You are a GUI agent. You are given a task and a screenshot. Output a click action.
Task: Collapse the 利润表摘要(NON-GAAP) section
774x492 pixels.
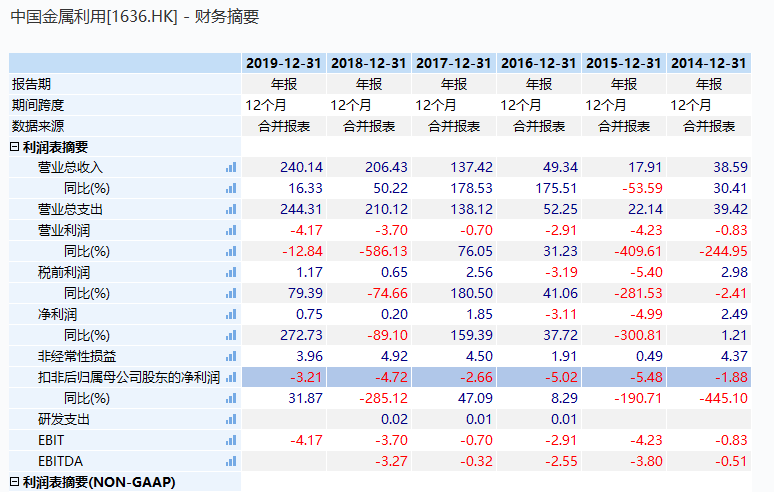14,482
